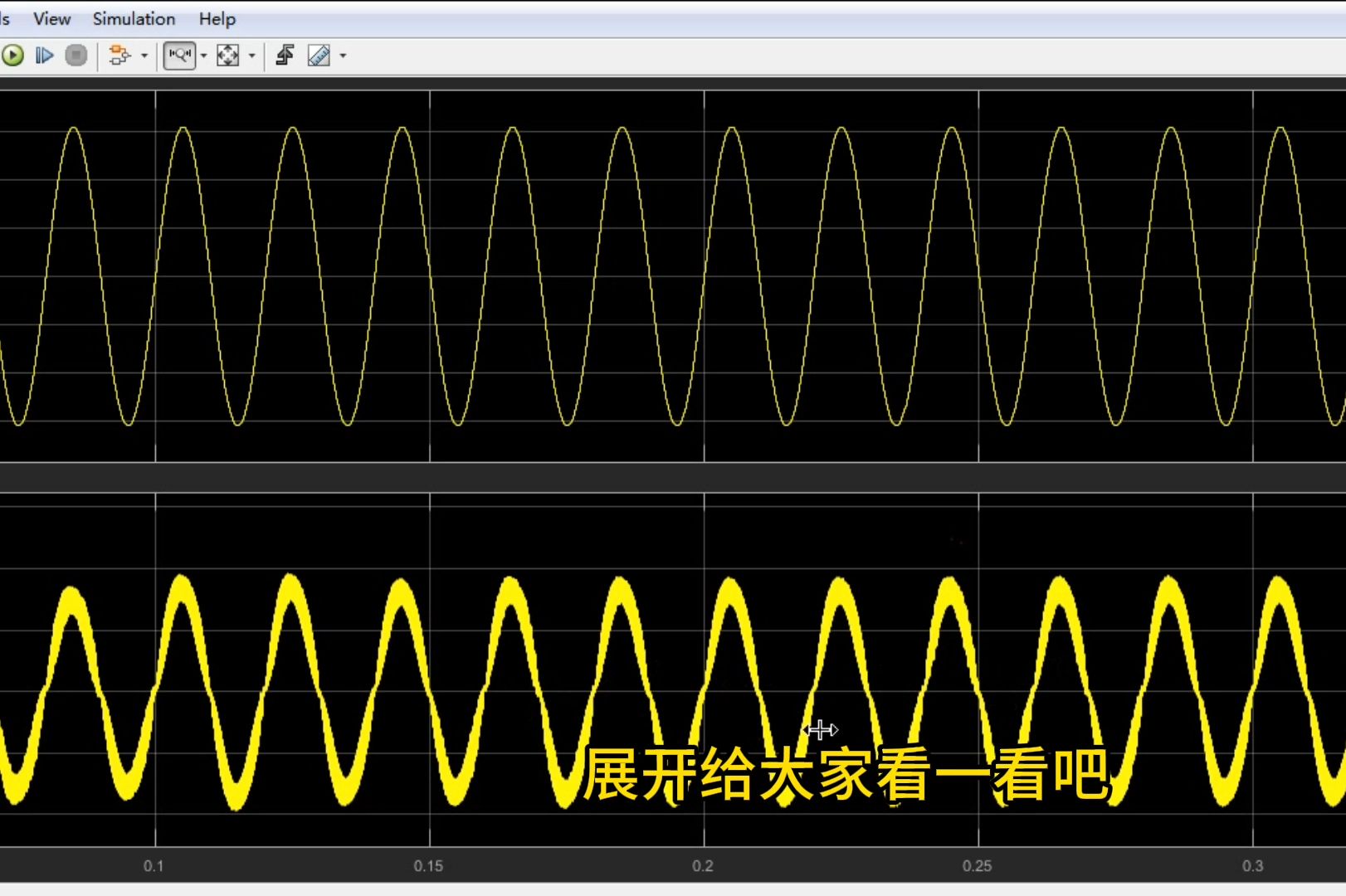Open the dropdown beside the Simulink block icon
The height and width of the screenshot is (896, 1346).
pos(144,56)
